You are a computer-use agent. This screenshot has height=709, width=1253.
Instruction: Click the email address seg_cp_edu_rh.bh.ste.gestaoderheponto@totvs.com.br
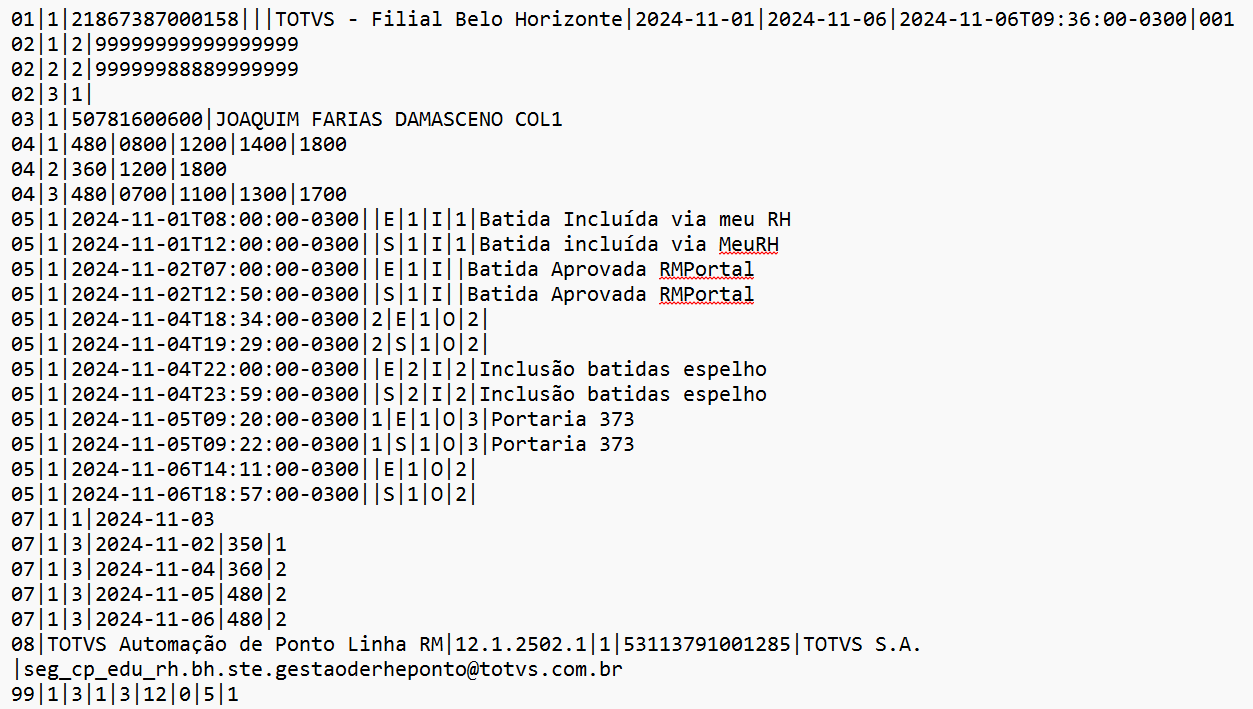323,669
